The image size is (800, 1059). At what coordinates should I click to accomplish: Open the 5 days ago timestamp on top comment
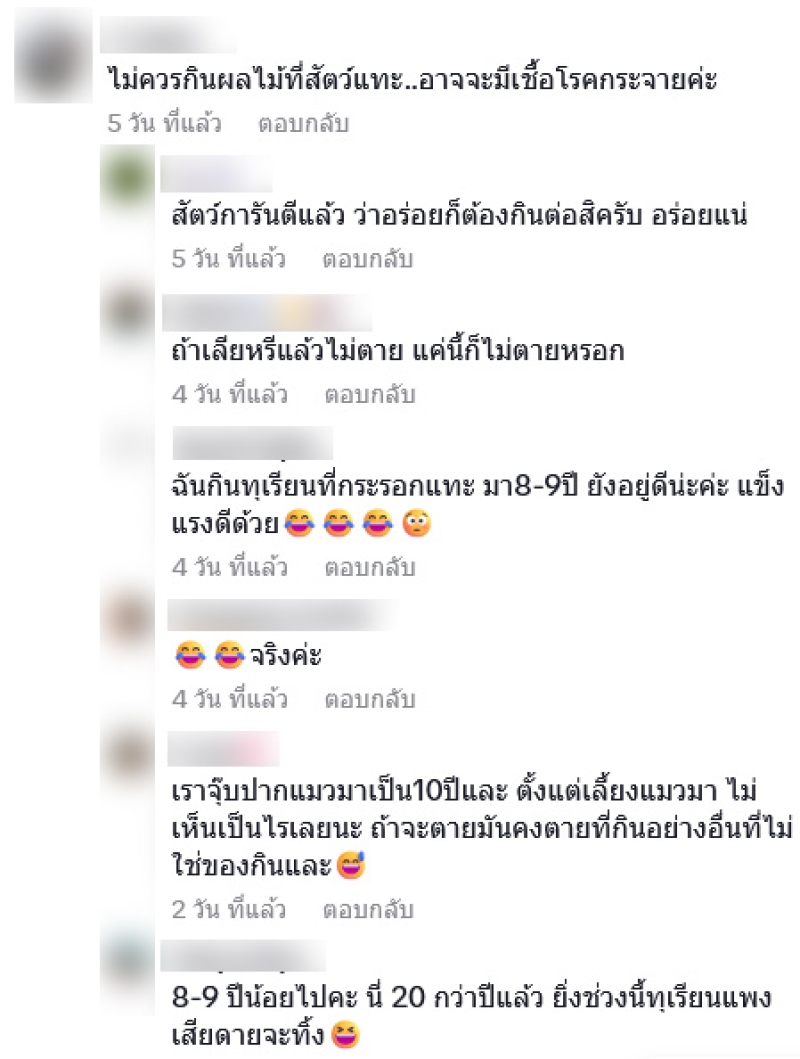[164, 124]
